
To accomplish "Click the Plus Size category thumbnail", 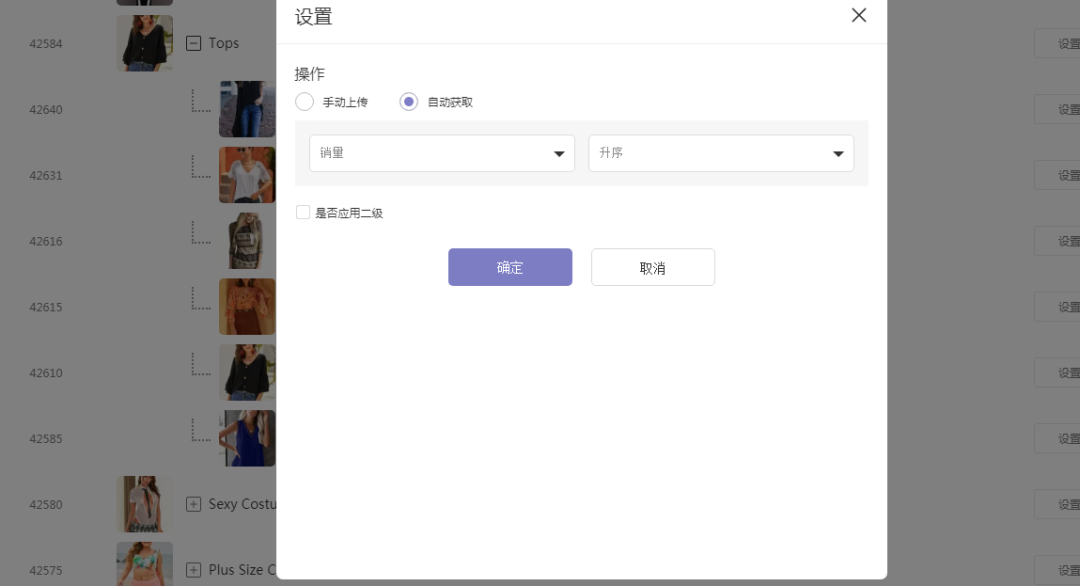I will [x=144, y=565].
